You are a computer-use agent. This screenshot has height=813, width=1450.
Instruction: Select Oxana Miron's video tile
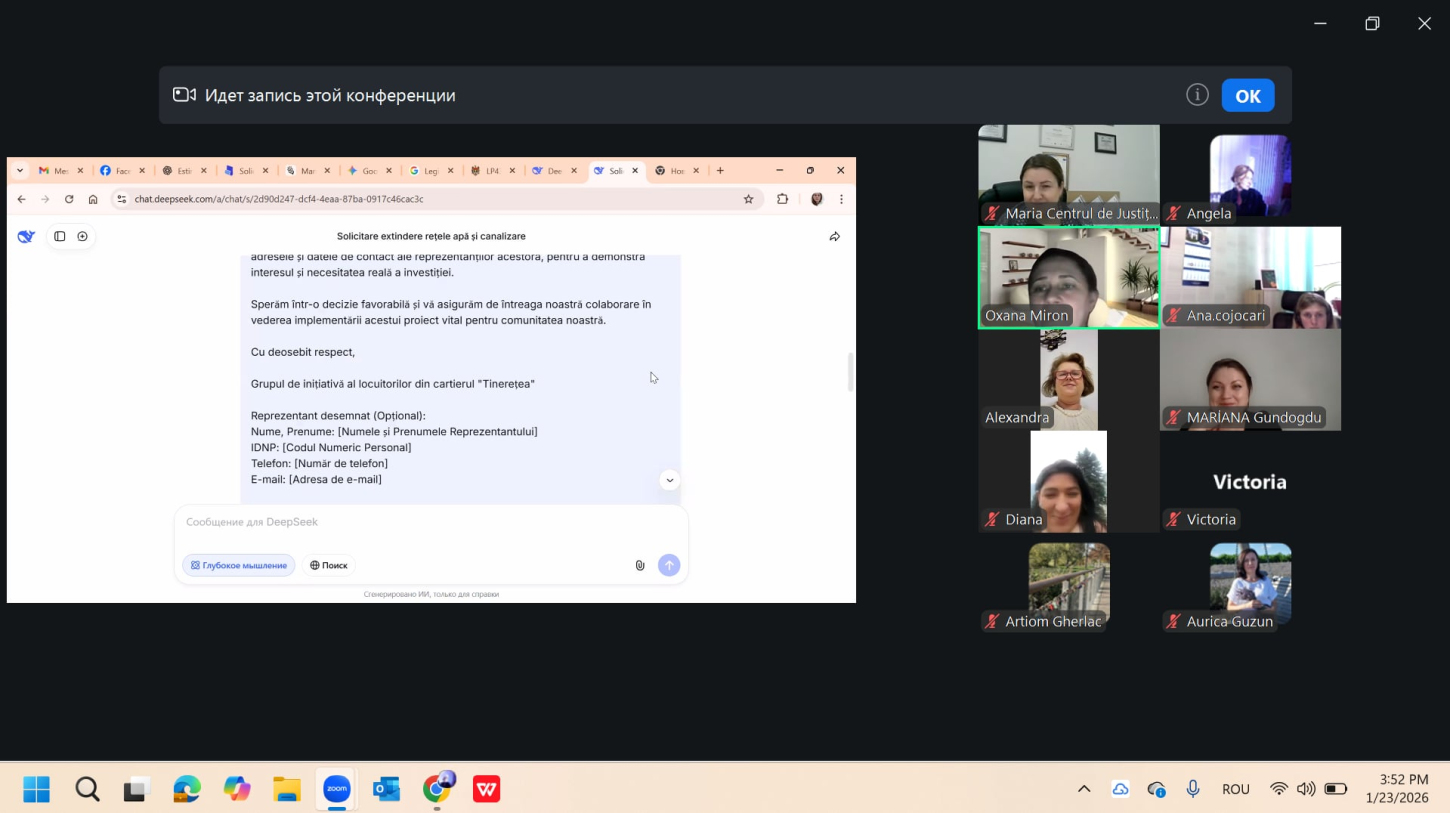[1068, 277]
